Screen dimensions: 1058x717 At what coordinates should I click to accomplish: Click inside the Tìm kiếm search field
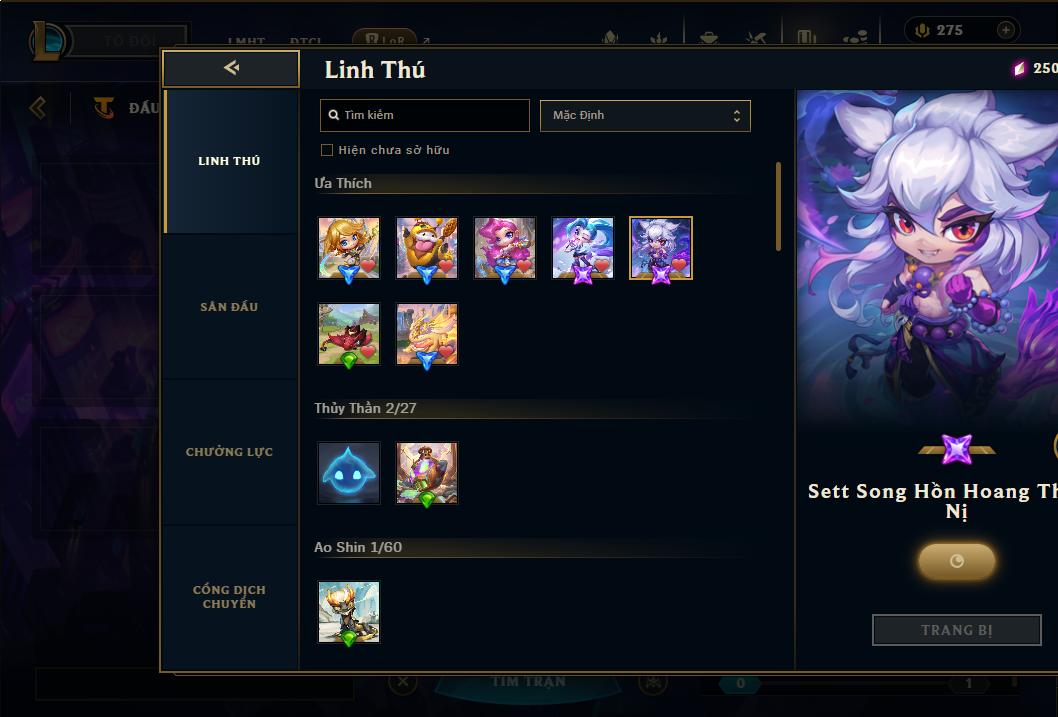point(424,115)
